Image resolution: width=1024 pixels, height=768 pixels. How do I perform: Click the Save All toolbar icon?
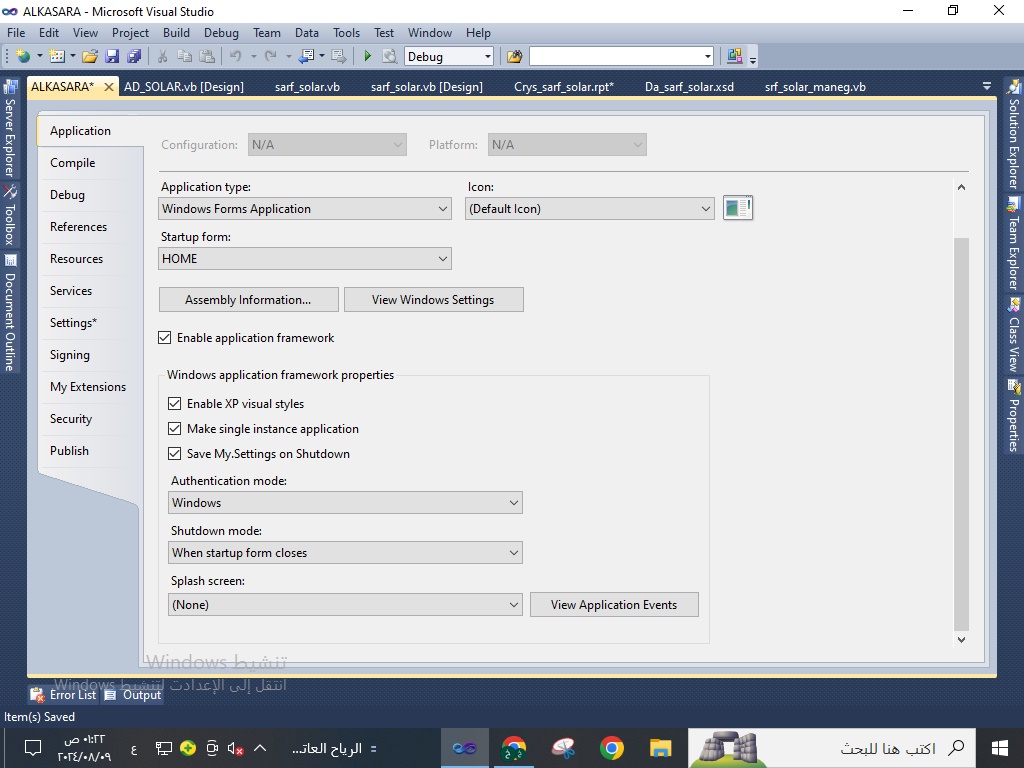click(x=133, y=57)
